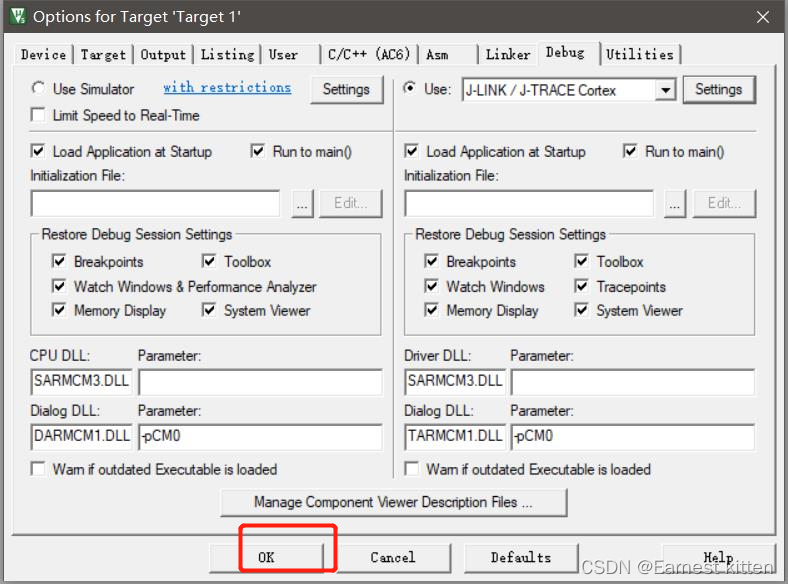The height and width of the screenshot is (584, 788).
Task: Toggle simulator Load Application at Startup
Action: click(38, 151)
